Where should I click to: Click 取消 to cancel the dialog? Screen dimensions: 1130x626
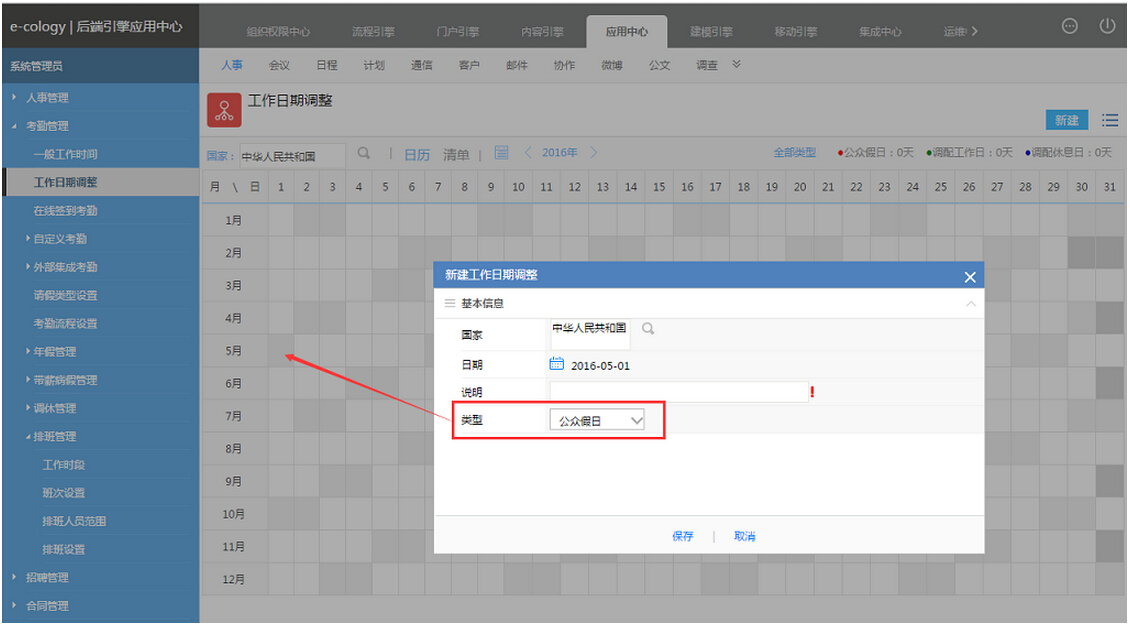(x=744, y=536)
